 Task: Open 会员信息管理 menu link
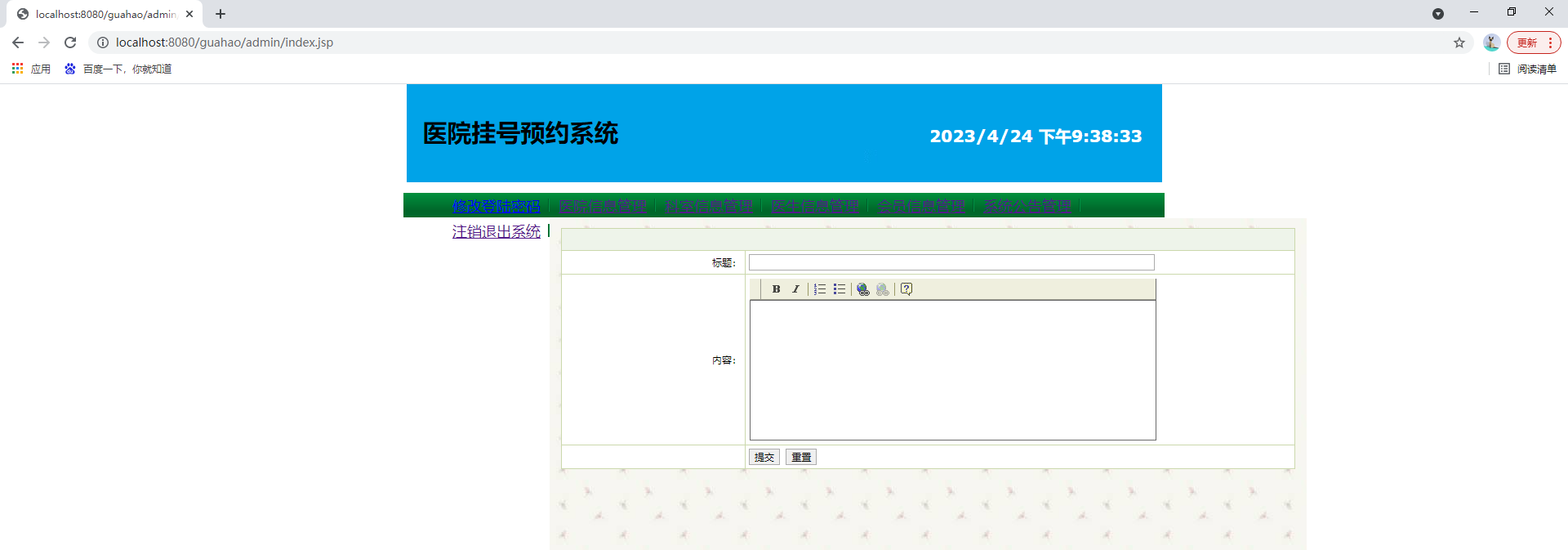[x=921, y=206]
